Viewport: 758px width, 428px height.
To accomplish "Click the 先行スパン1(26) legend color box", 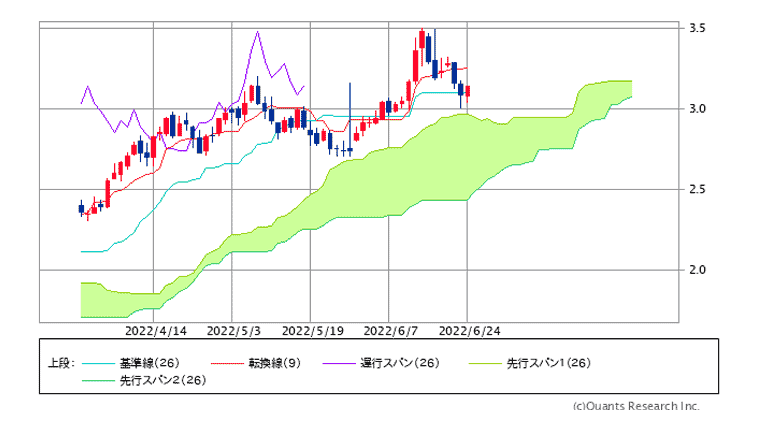I will tap(485, 363).
